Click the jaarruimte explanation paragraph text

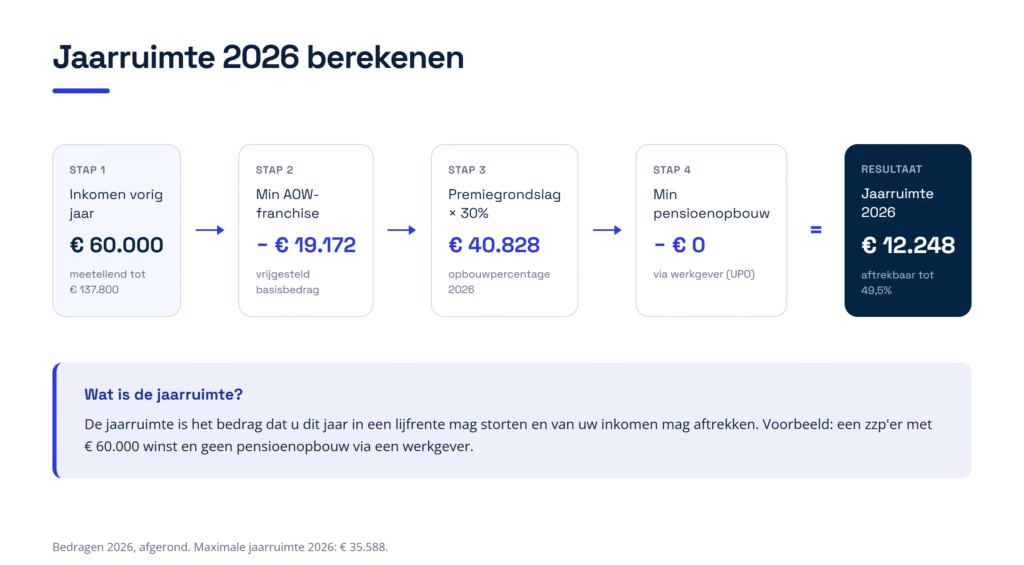point(508,435)
